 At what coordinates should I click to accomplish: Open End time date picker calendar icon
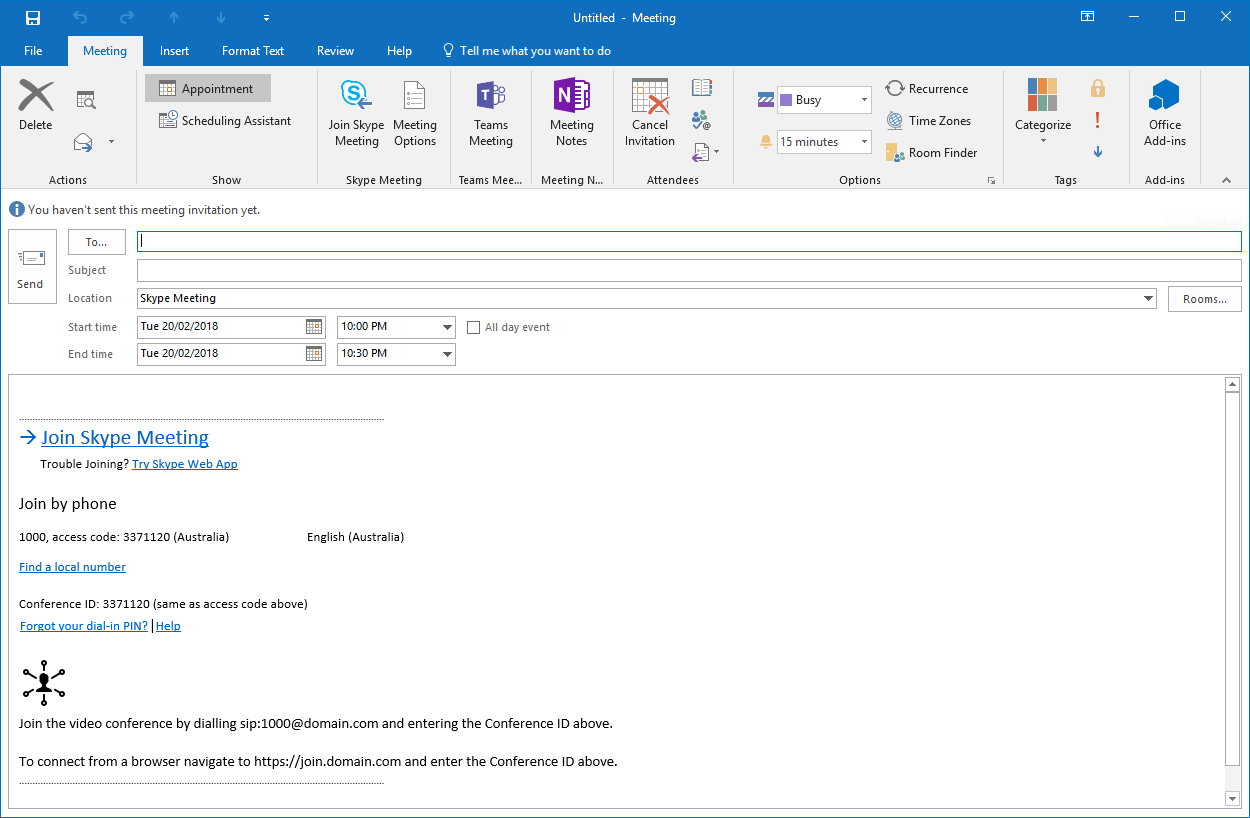click(x=314, y=353)
